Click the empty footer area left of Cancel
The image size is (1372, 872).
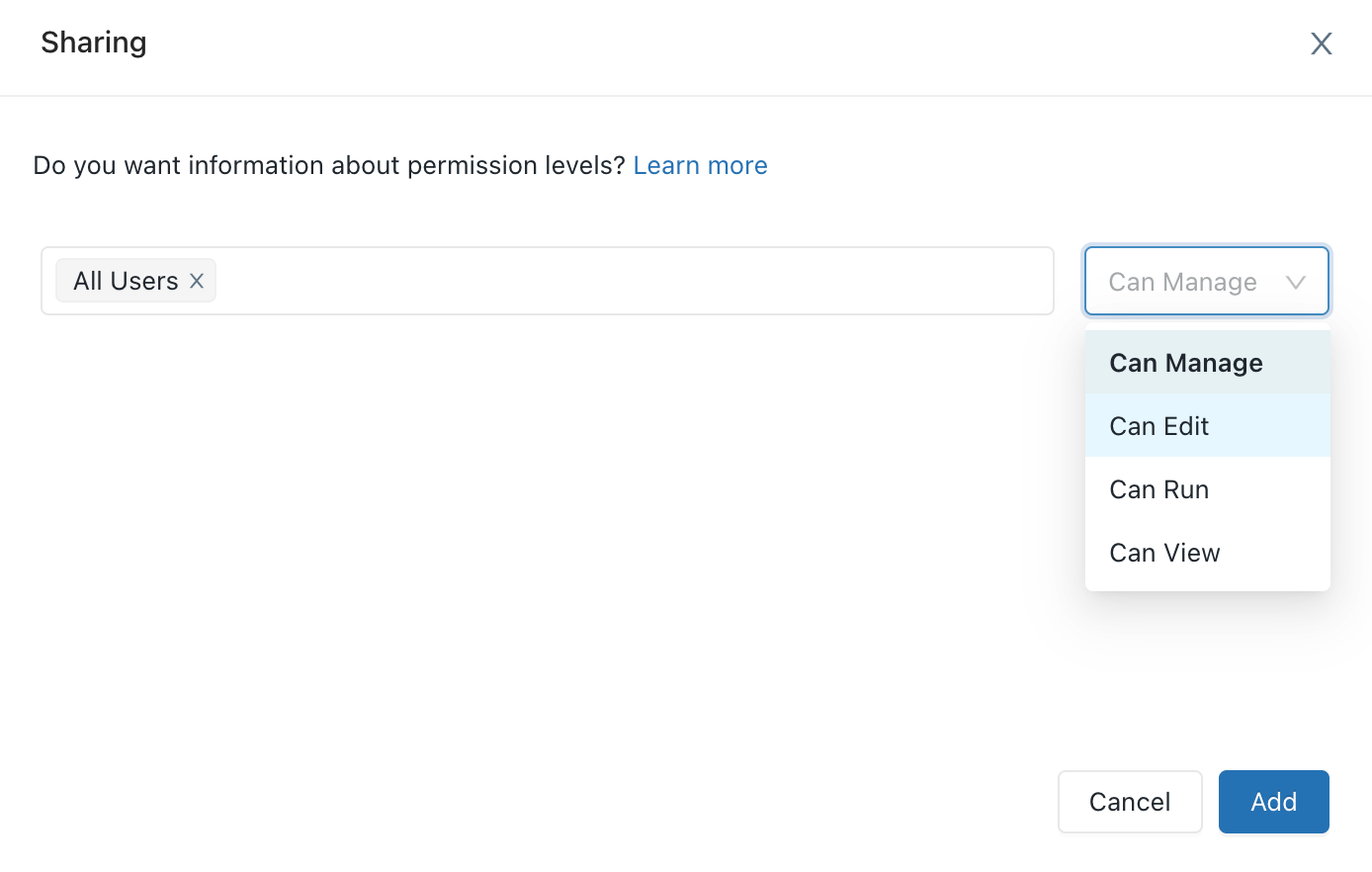[544, 802]
